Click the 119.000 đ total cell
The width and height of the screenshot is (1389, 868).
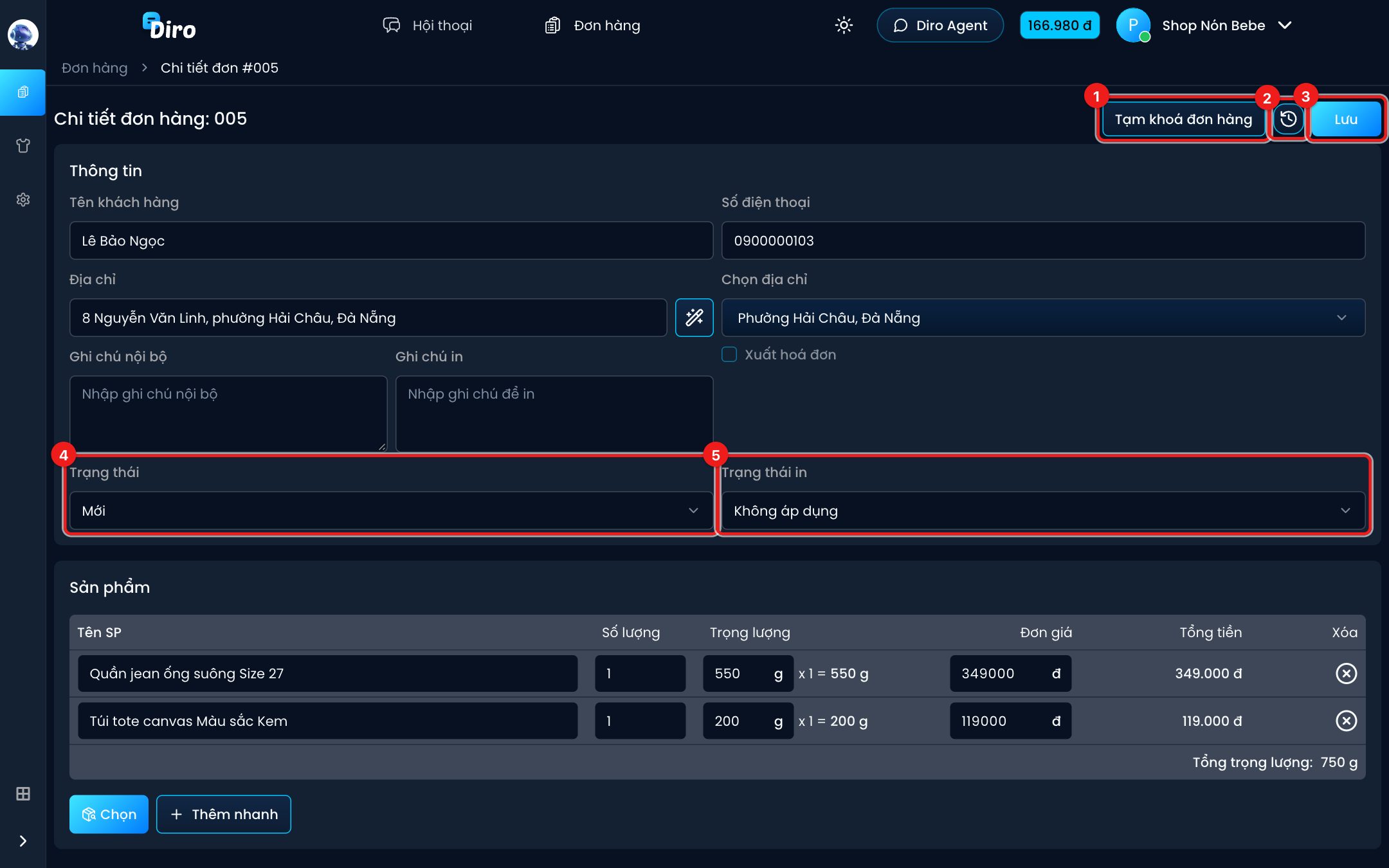pos(1212,721)
